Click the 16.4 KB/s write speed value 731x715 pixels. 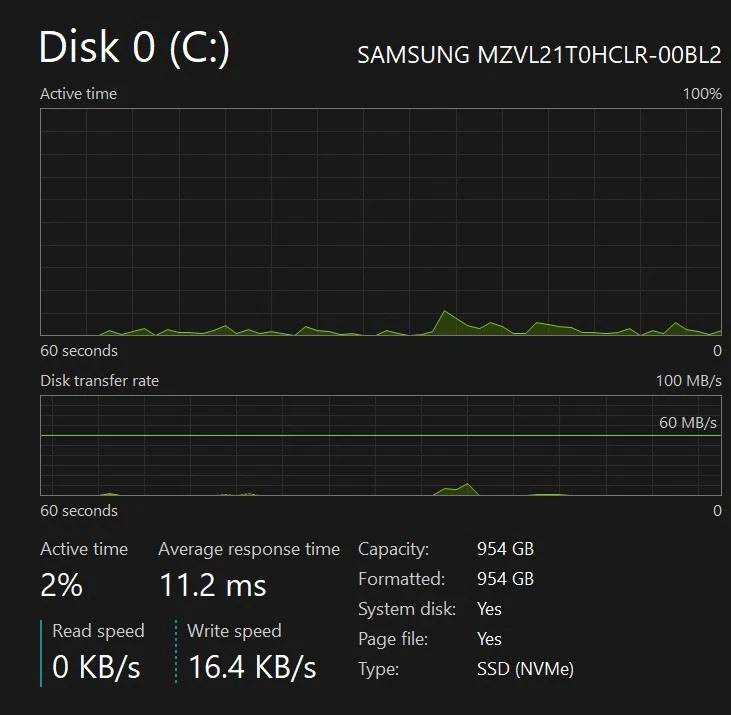click(252, 667)
